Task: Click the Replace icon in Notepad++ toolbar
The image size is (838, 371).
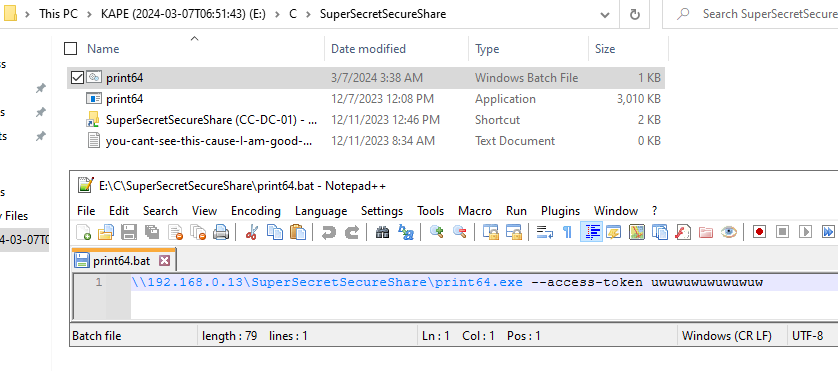Action: pyautogui.click(x=406, y=232)
